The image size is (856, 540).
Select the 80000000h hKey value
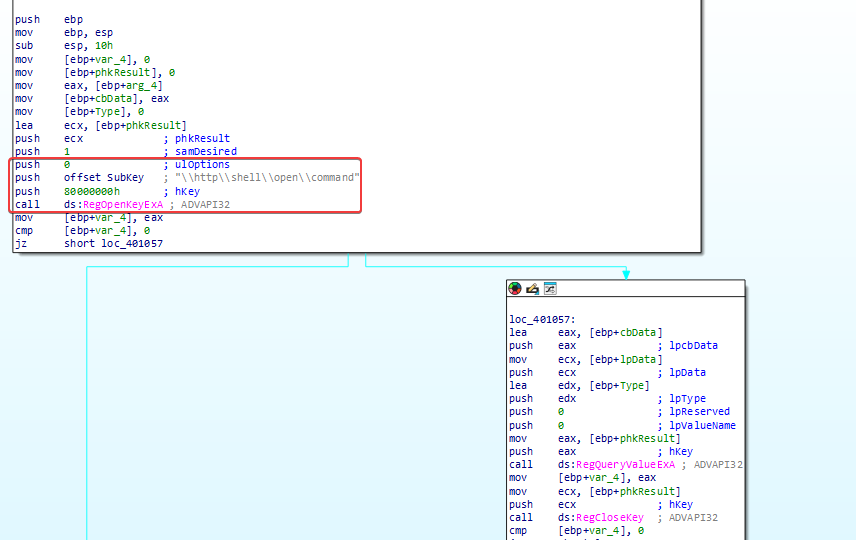(x=92, y=191)
